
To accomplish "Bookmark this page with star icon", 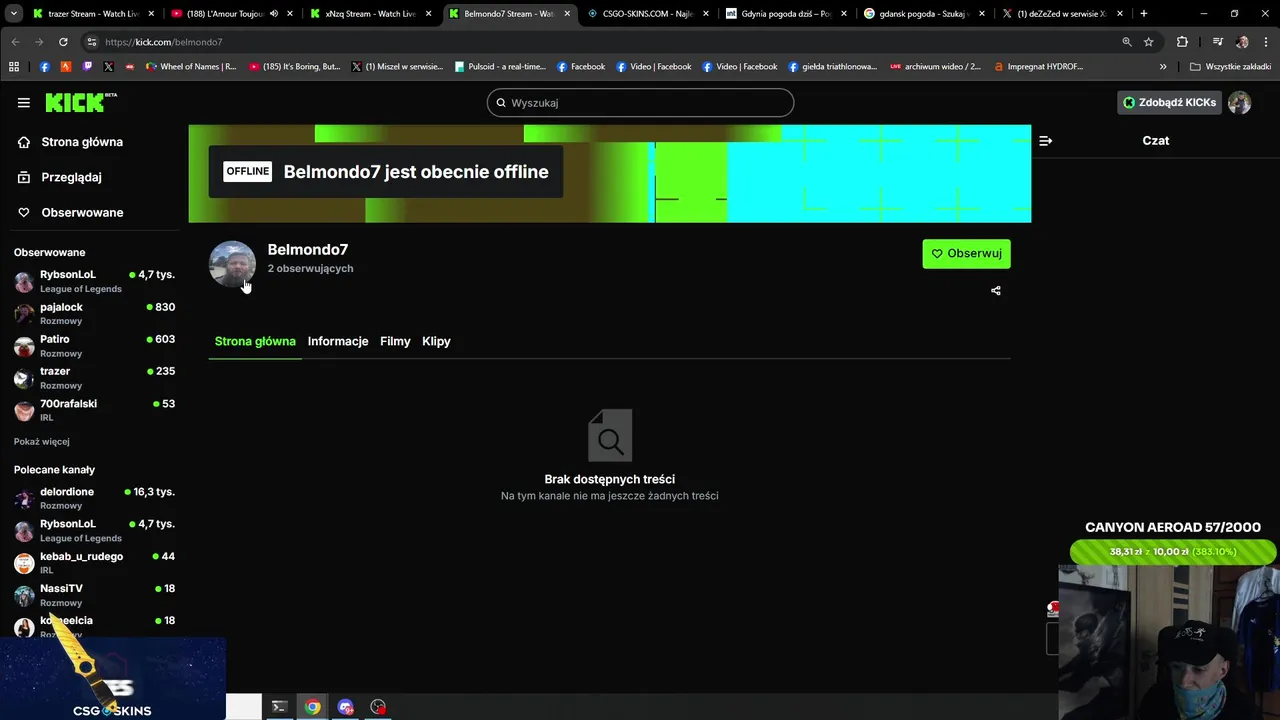I will click(x=1149, y=42).
